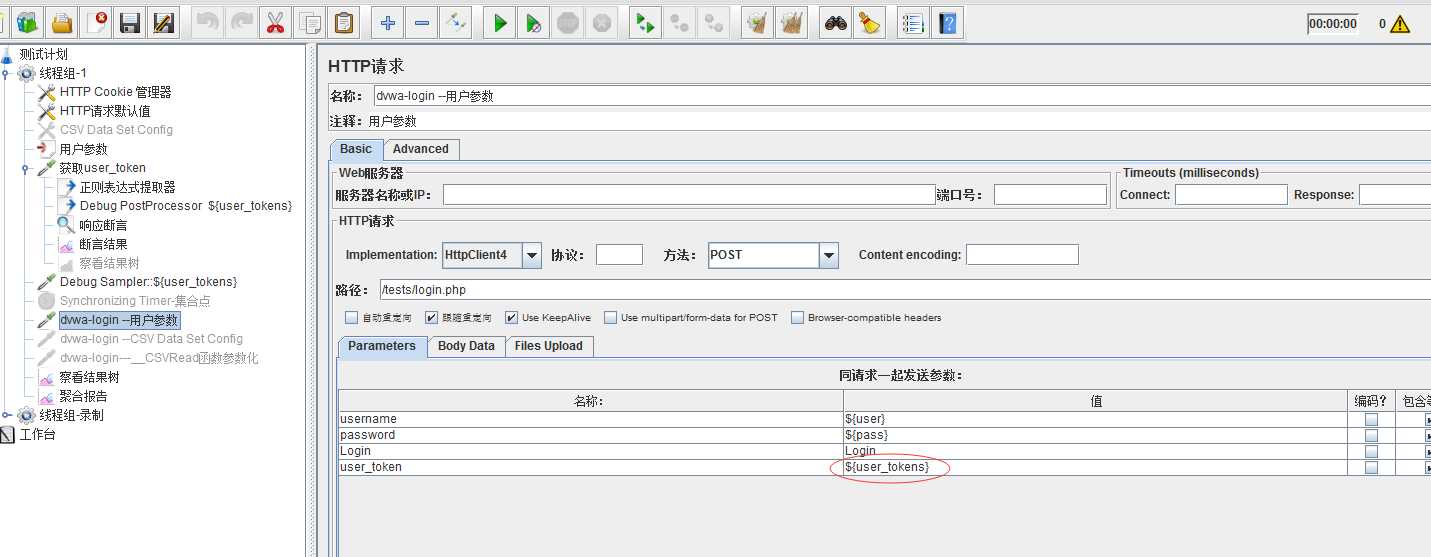1431x557 pixels.
Task: Open the 方法 POST method dropdown
Action: [x=828, y=255]
